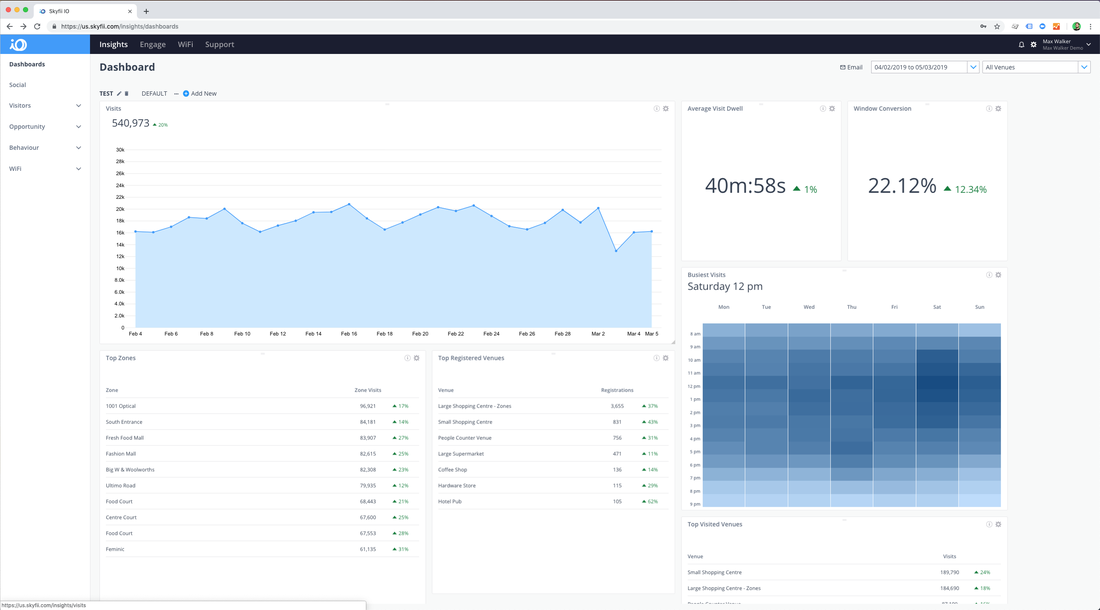The width and height of the screenshot is (1100, 610).
Task: Click the info icon on Top Zones widget
Action: pos(406,357)
